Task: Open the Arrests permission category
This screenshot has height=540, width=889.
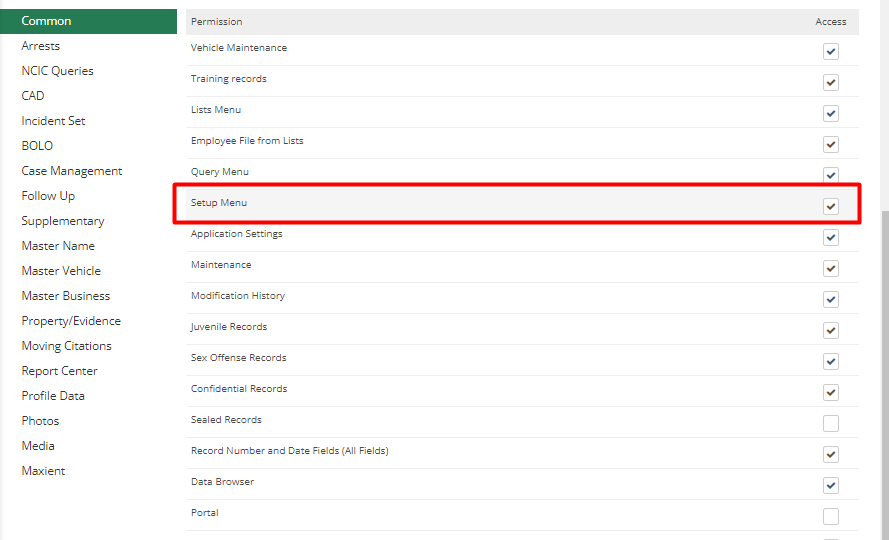Action: pyautogui.click(x=40, y=46)
